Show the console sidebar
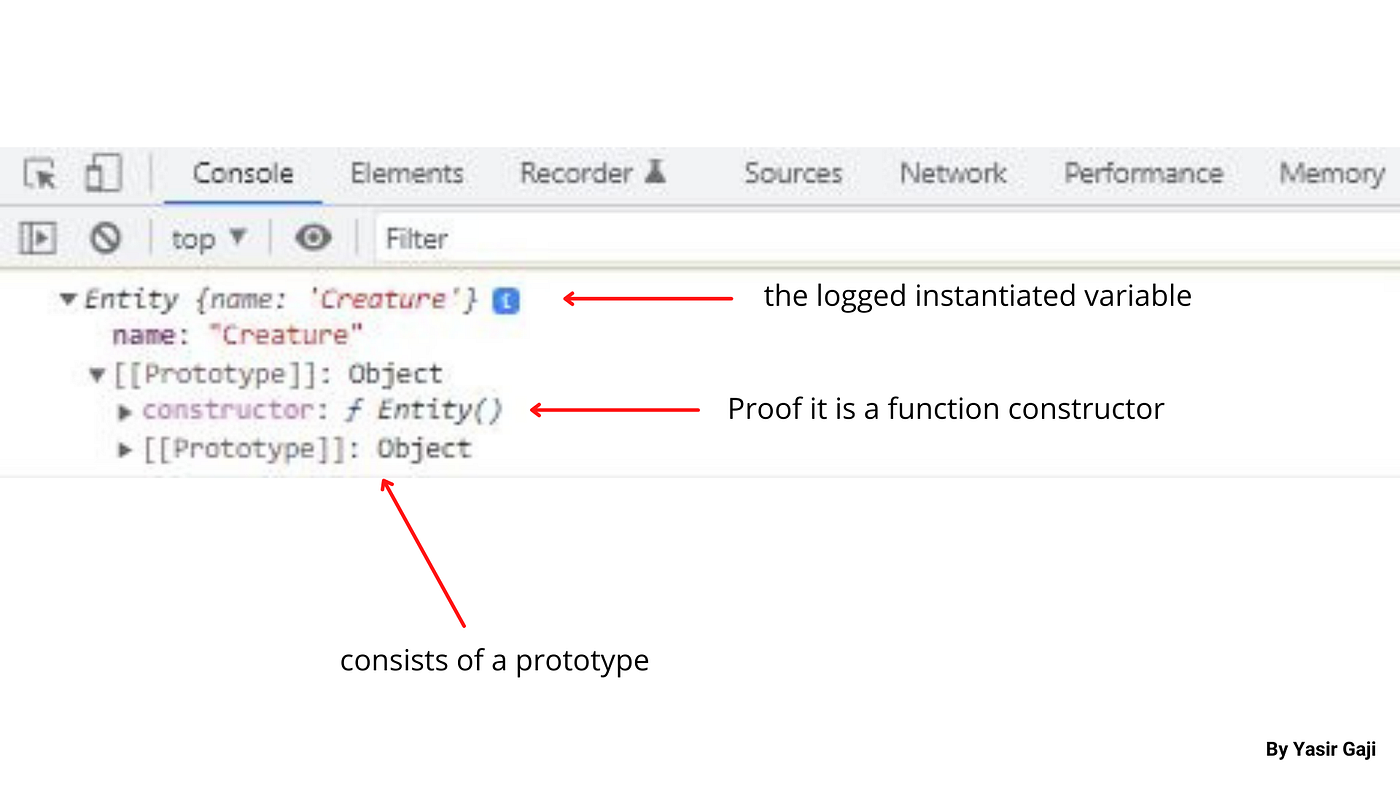The width and height of the screenshot is (1400, 788). [37, 238]
